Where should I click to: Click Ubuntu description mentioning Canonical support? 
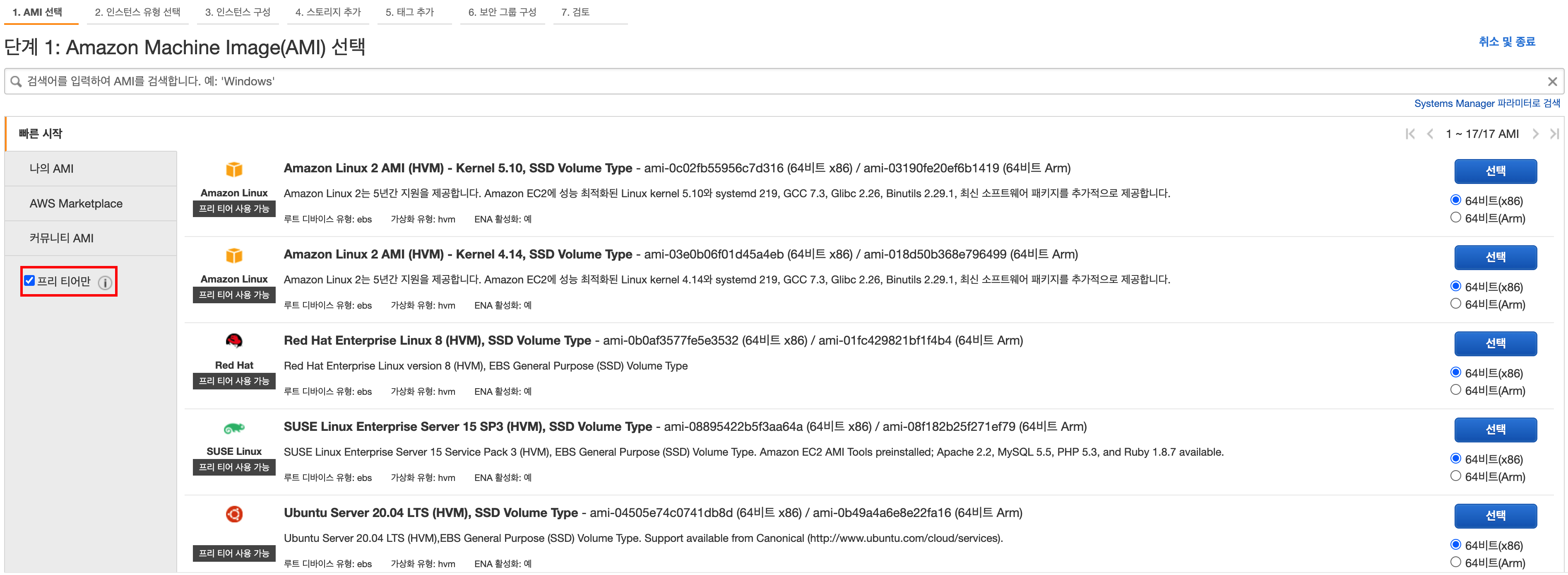(643, 539)
